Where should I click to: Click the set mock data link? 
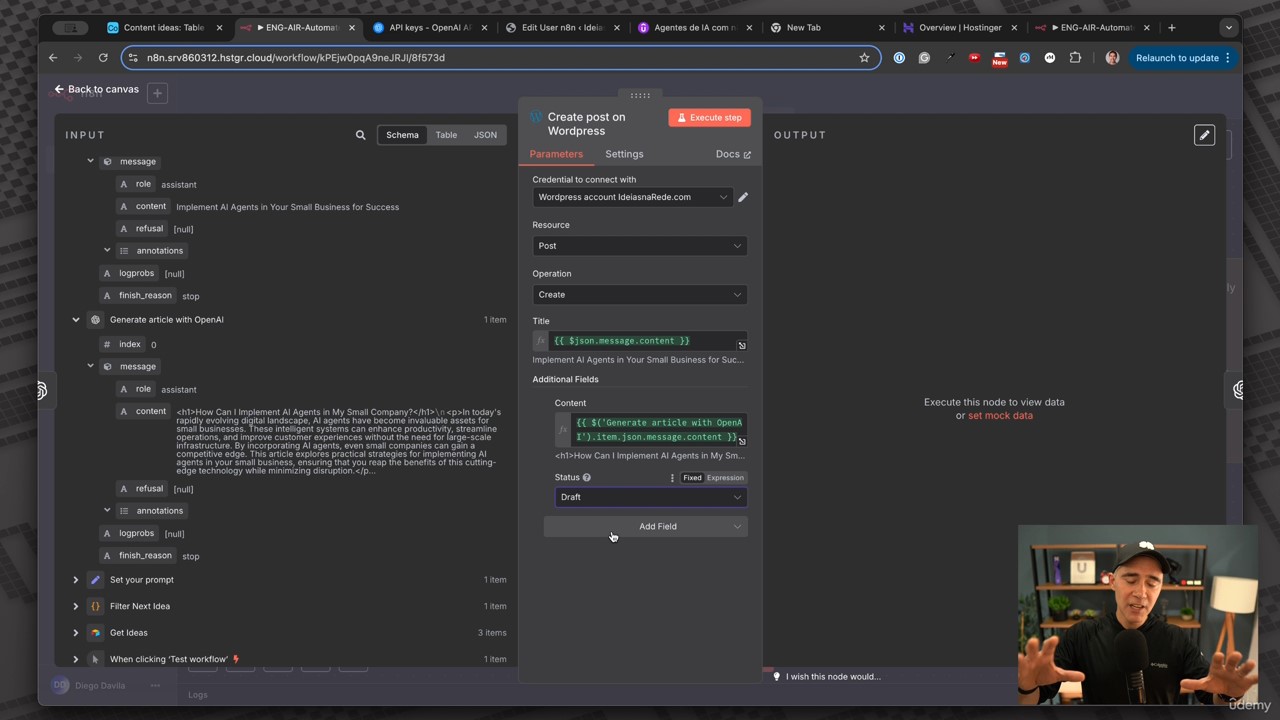(1000, 416)
